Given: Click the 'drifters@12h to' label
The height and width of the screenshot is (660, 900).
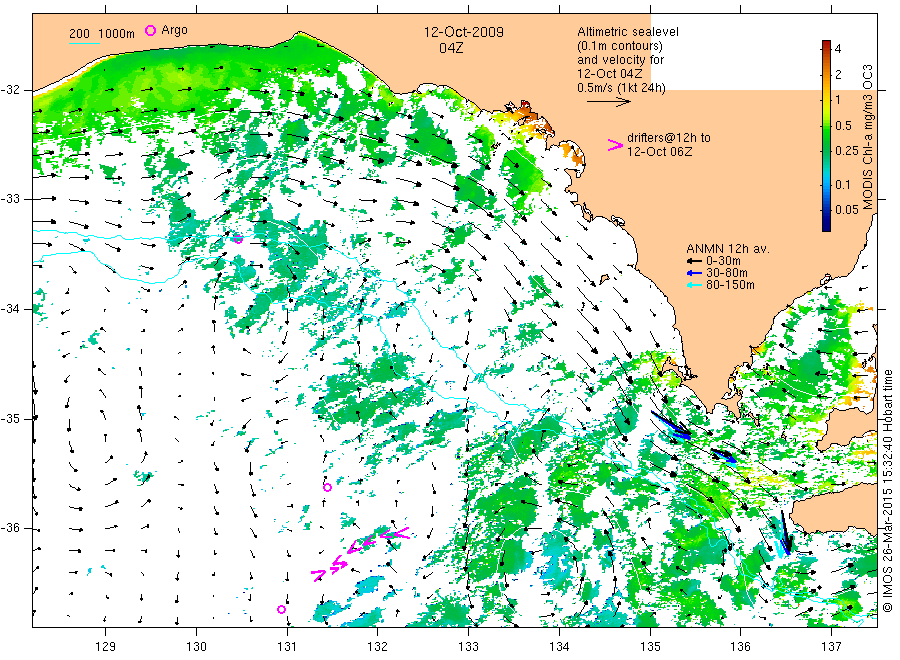Looking at the screenshot, I should pos(669,138).
